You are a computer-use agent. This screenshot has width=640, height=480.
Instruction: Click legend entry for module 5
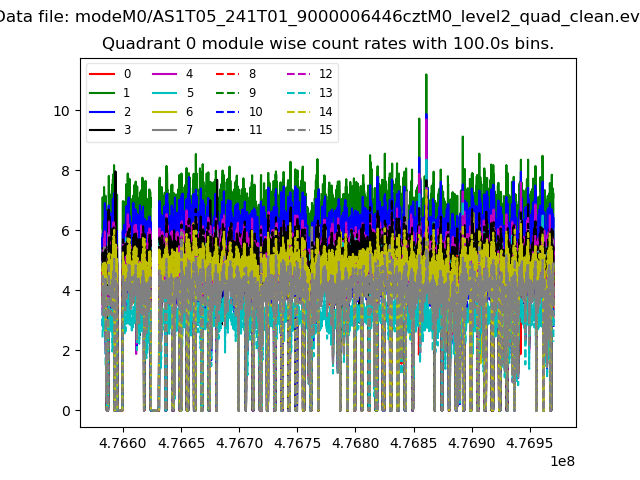coord(173,93)
